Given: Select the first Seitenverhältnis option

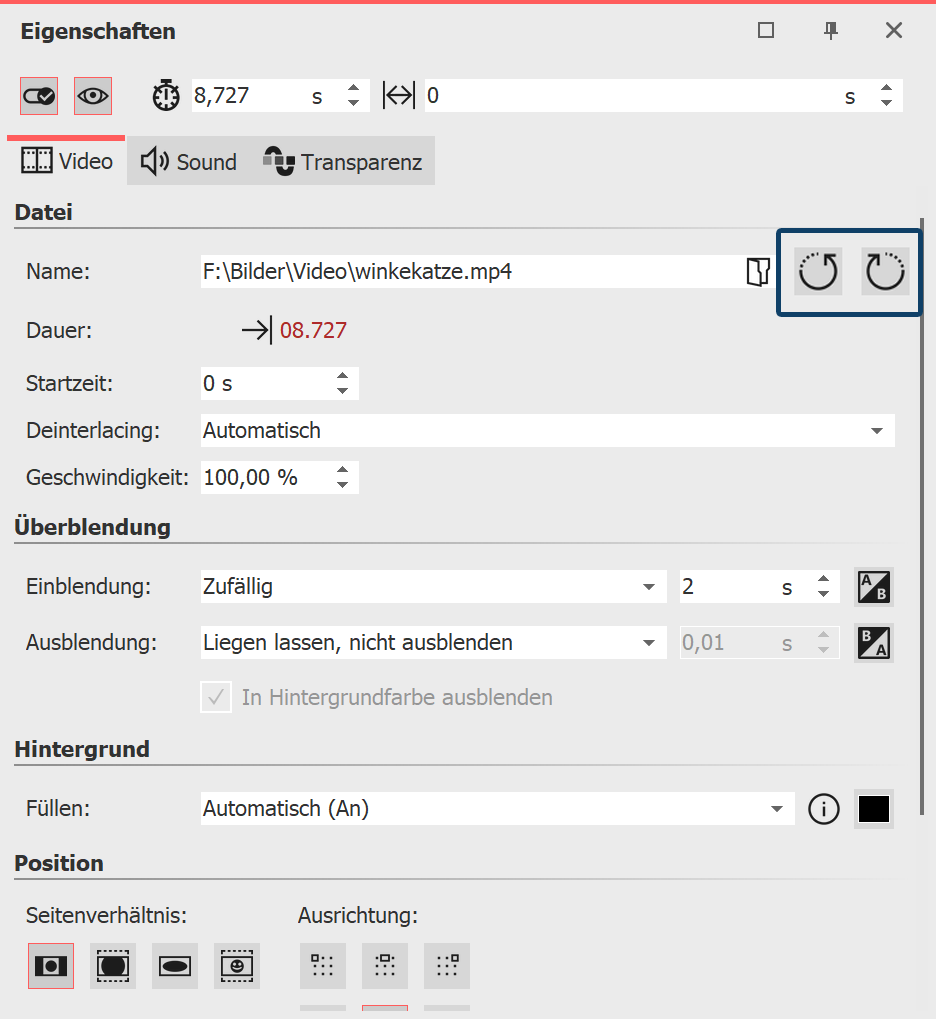Looking at the screenshot, I should (51, 966).
